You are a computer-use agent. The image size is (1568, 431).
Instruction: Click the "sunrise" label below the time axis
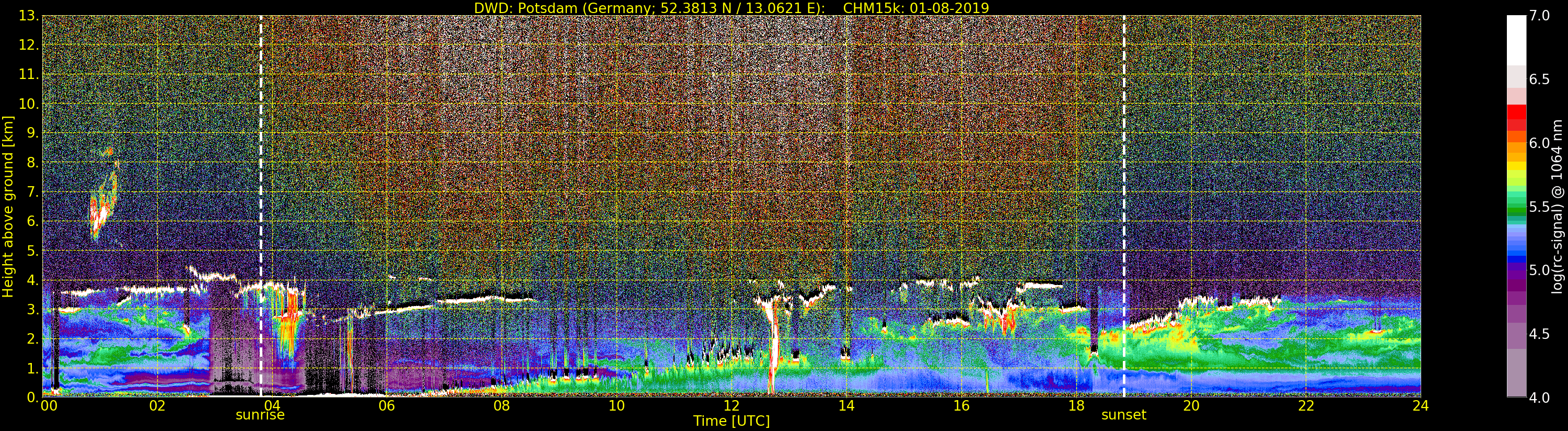click(x=260, y=415)
